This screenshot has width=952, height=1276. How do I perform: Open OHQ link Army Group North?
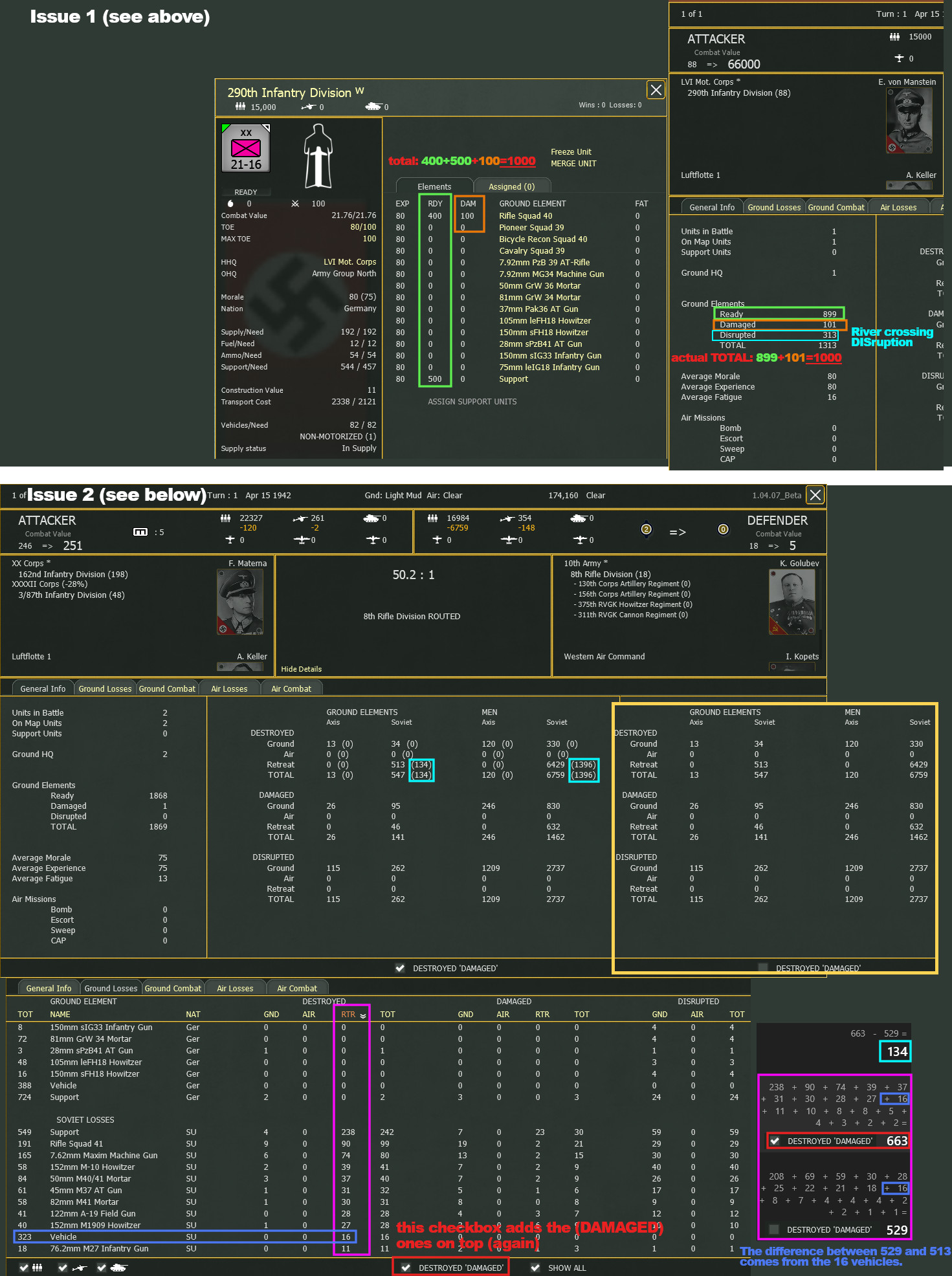[x=344, y=274]
